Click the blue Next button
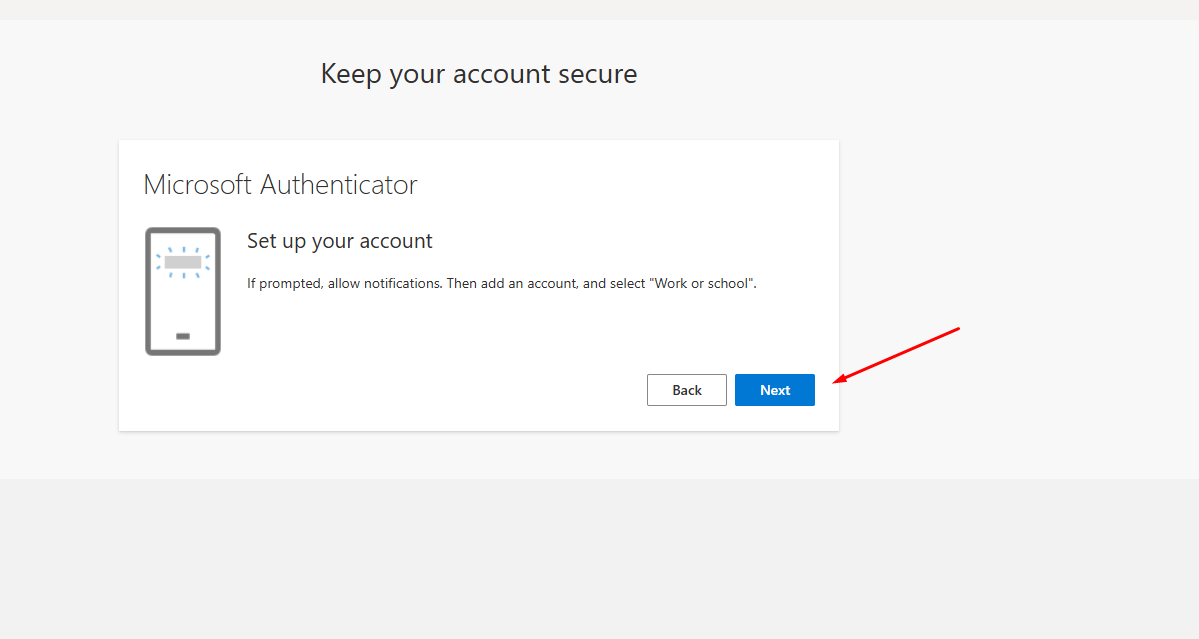The image size is (1199, 639). [774, 390]
